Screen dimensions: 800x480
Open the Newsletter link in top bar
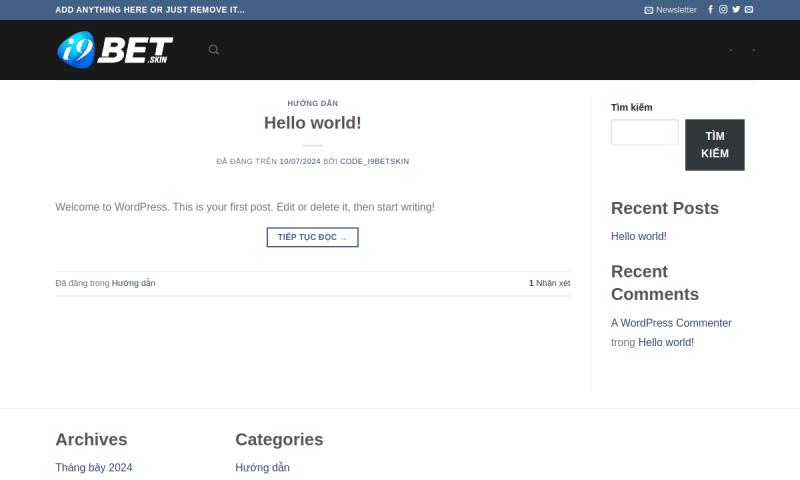coord(670,10)
